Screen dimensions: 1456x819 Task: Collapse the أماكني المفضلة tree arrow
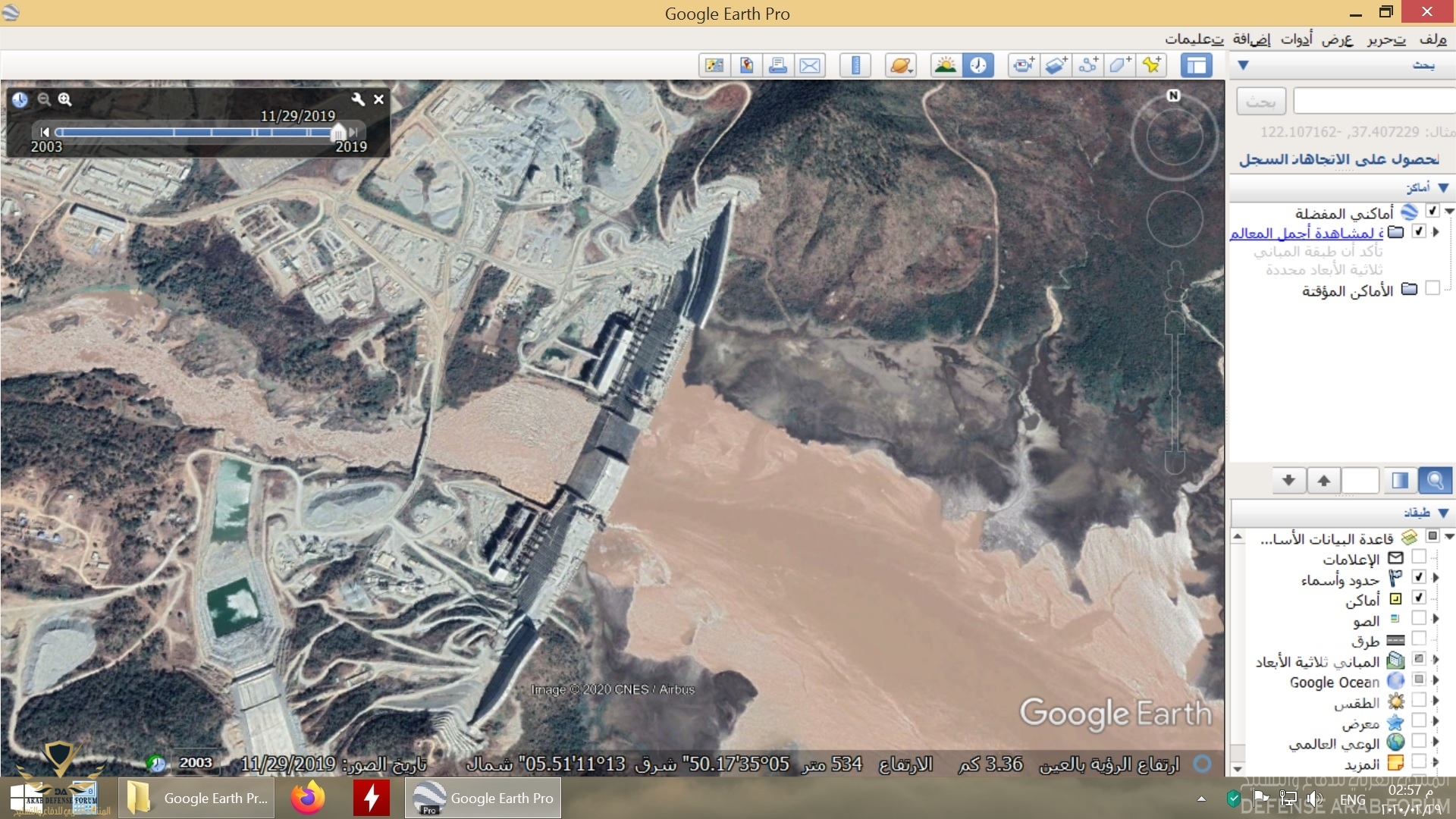point(1449,212)
